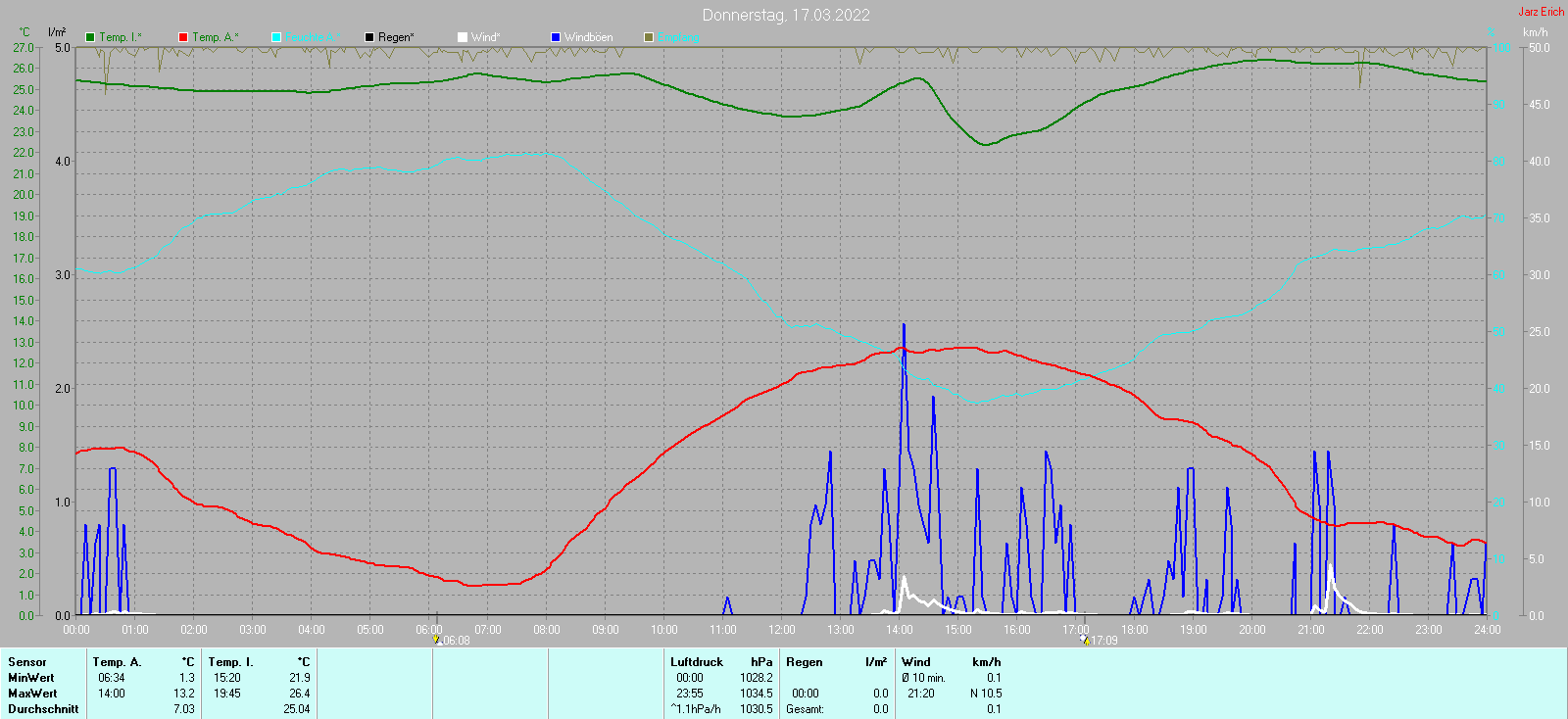Image resolution: width=1568 pixels, height=719 pixels.
Task: Click the "°C" temperature axis unit label
Action: (x=25, y=32)
